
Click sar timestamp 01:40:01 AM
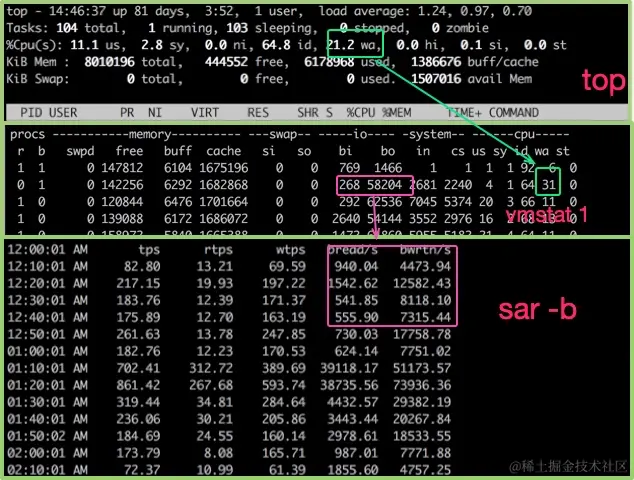pyautogui.click(x=48, y=419)
